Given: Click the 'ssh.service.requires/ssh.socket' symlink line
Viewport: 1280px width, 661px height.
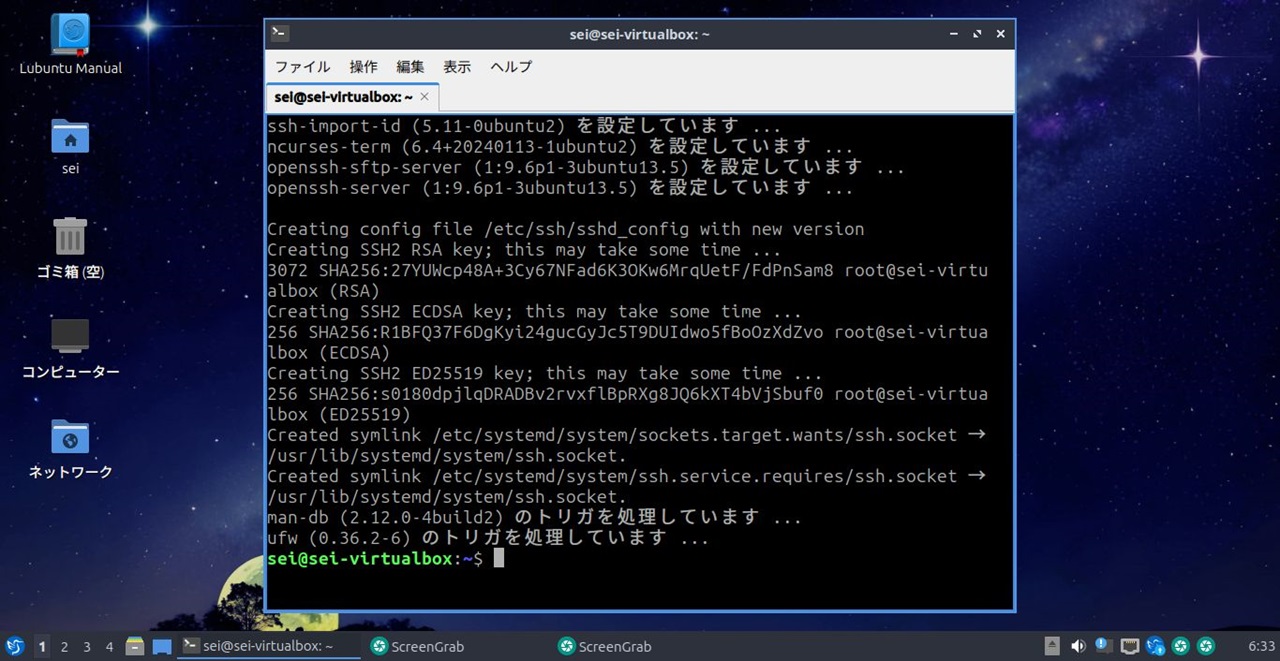Looking at the screenshot, I should (627, 476).
